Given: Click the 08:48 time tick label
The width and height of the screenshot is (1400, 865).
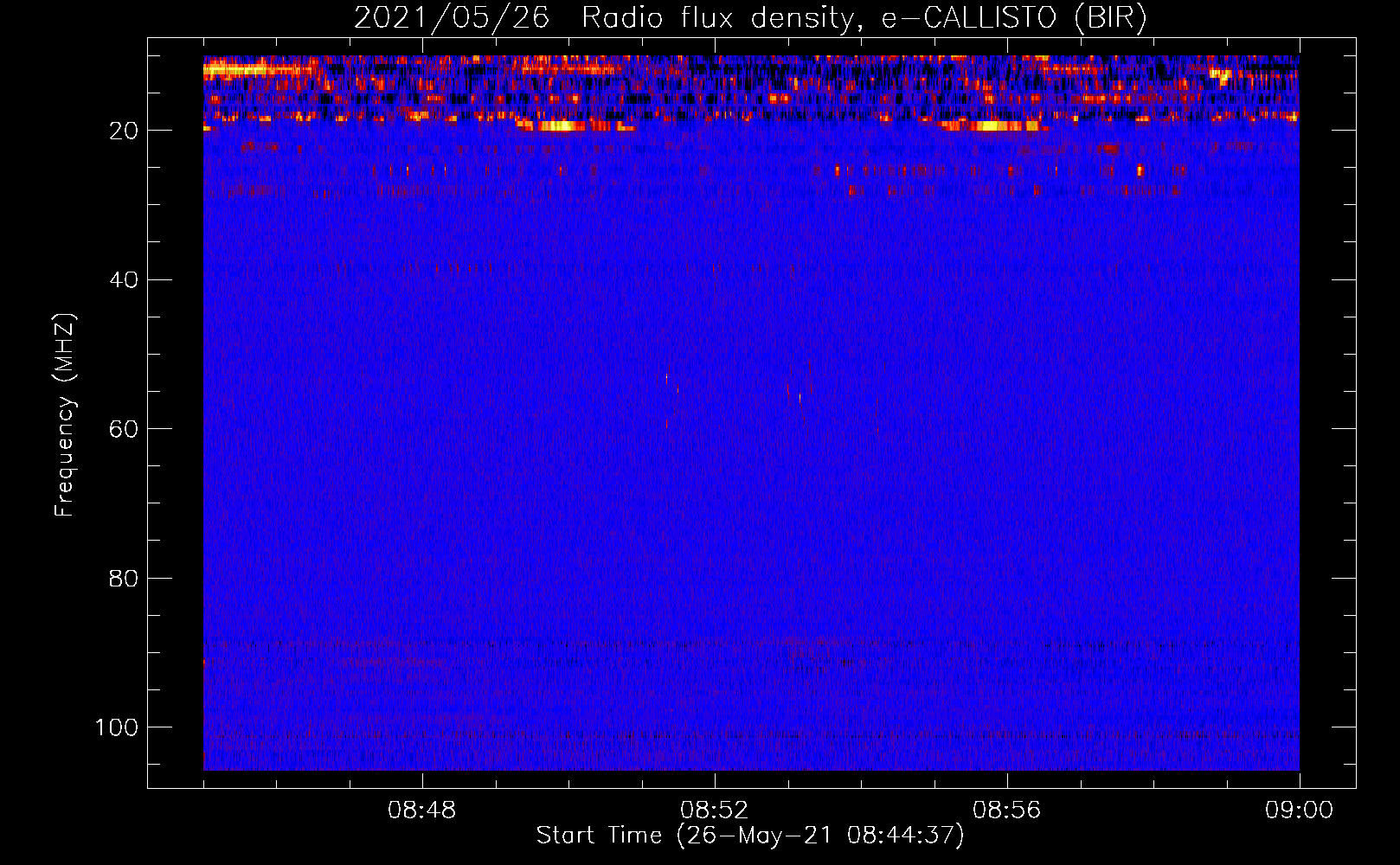Looking at the screenshot, I should tap(422, 811).
